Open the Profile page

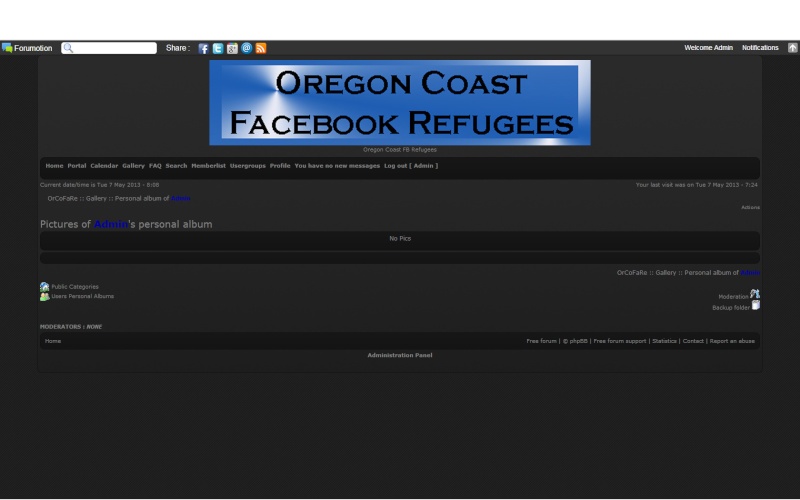[x=280, y=166]
